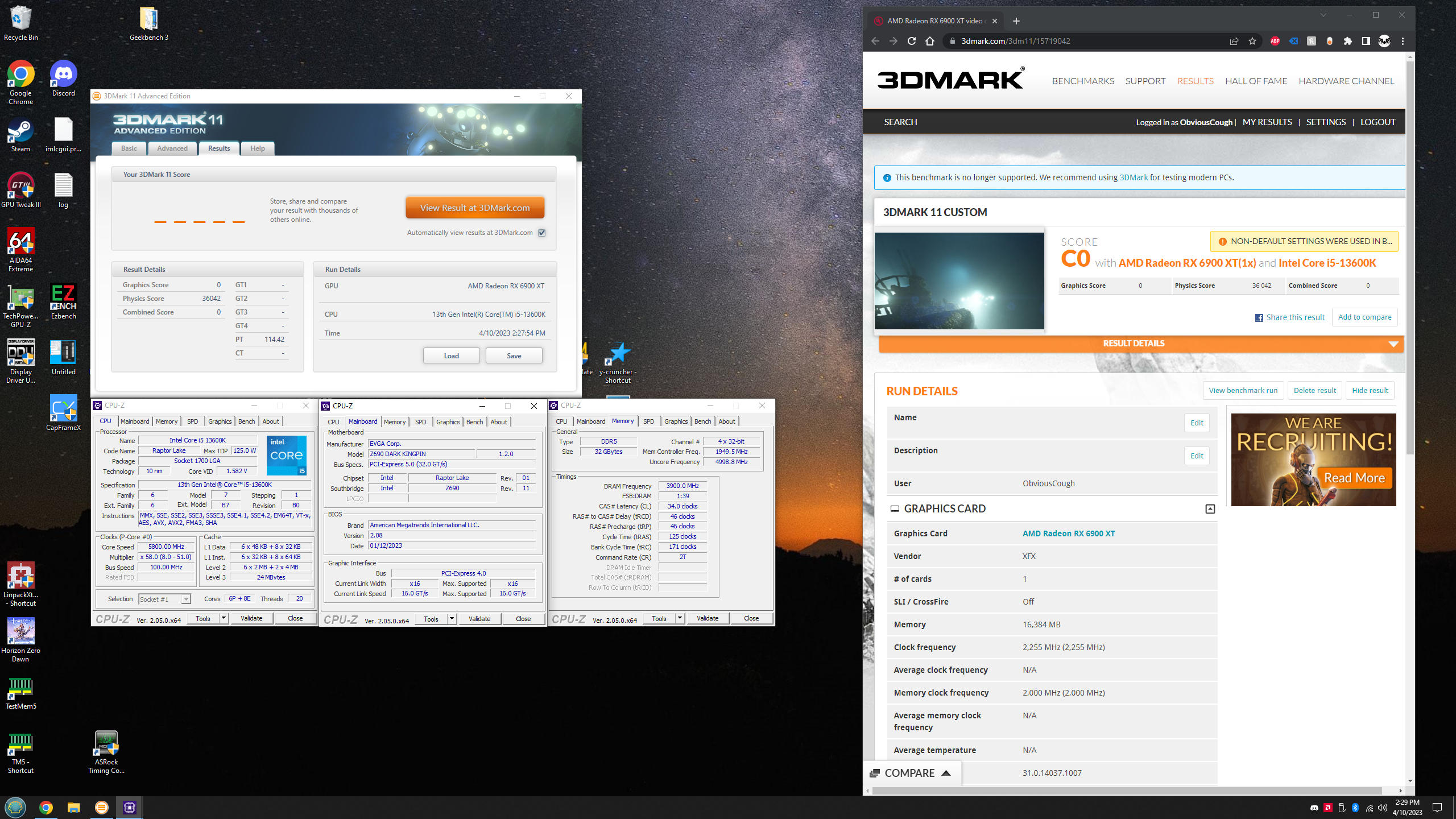Open the TestMem5 desktop icon
Screen dimensions: 1456x819
[x=20, y=692]
